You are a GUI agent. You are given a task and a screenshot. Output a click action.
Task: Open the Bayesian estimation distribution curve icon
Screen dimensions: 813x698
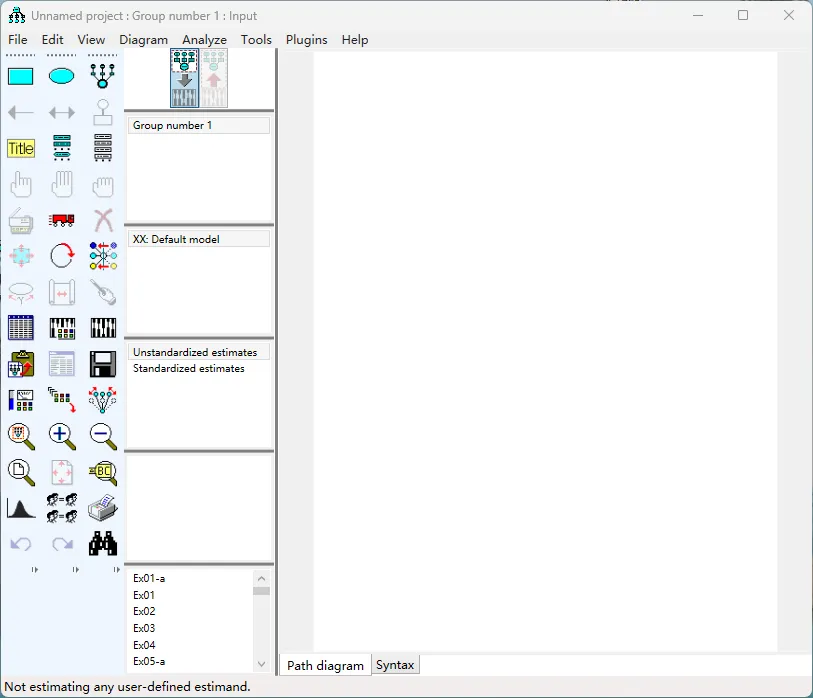(21, 509)
